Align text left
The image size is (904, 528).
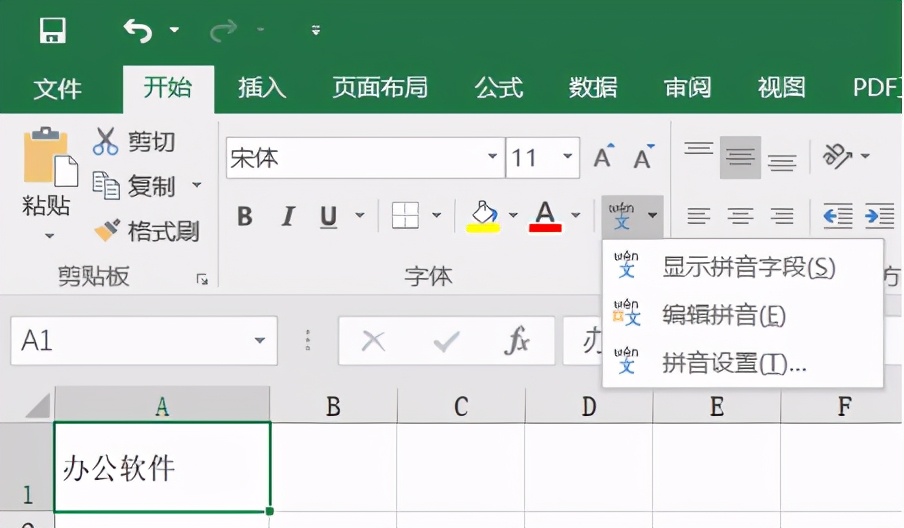pyautogui.click(x=699, y=216)
